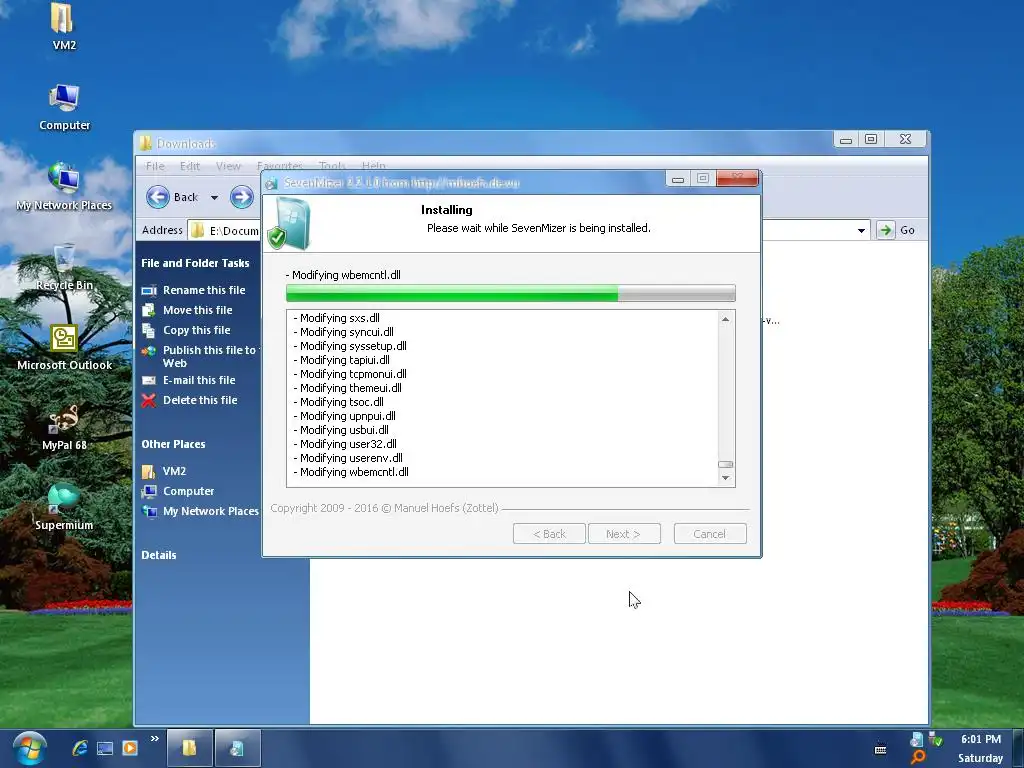Click the log scrollbar up arrow
The image size is (1024, 768).
(725, 319)
